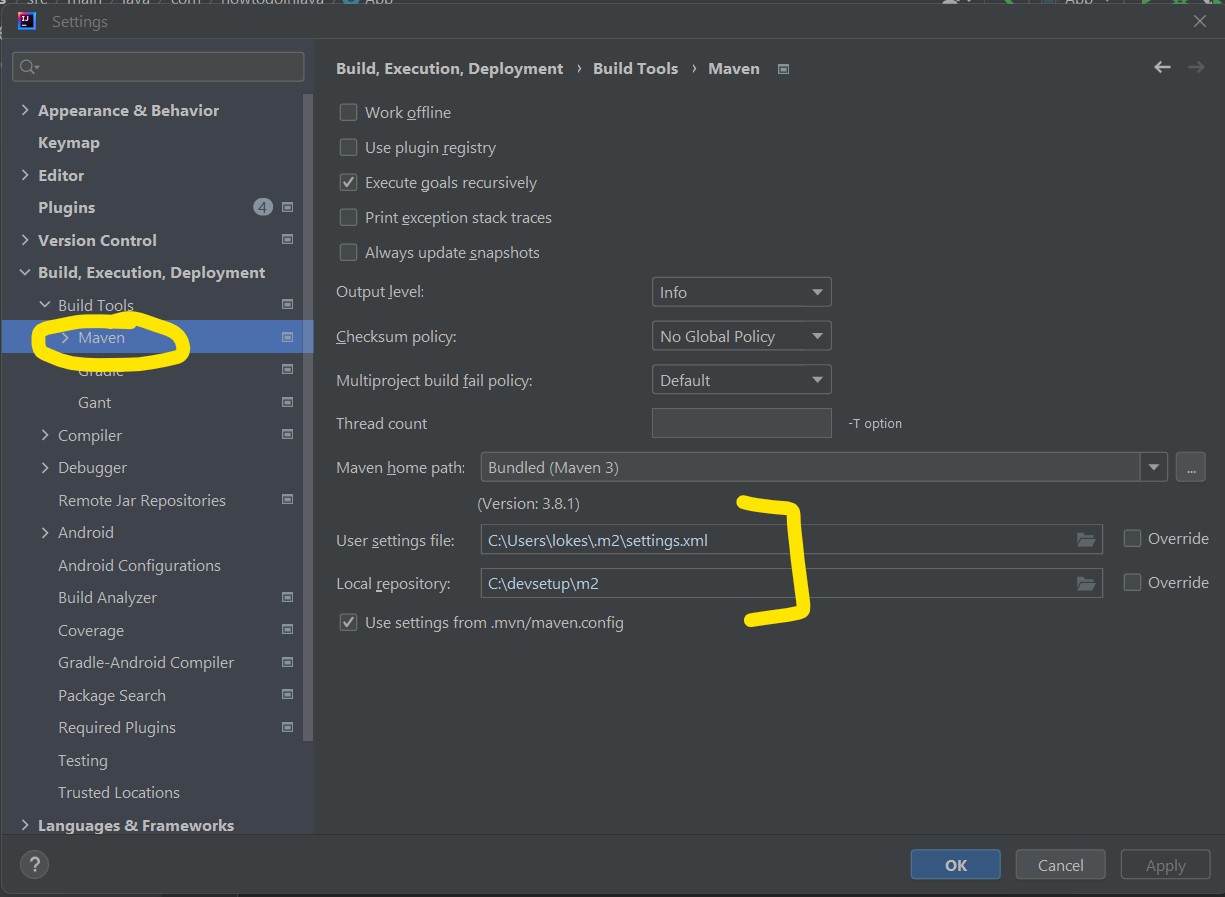Click the Maven home path browse button

(1190, 466)
